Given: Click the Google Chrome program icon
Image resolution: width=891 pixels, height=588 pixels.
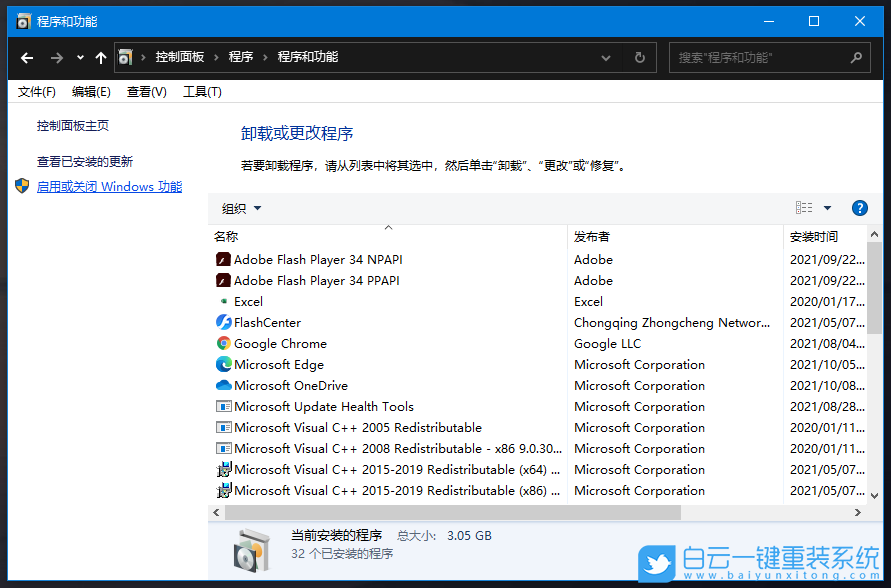Looking at the screenshot, I should pyautogui.click(x=222, y=343).
